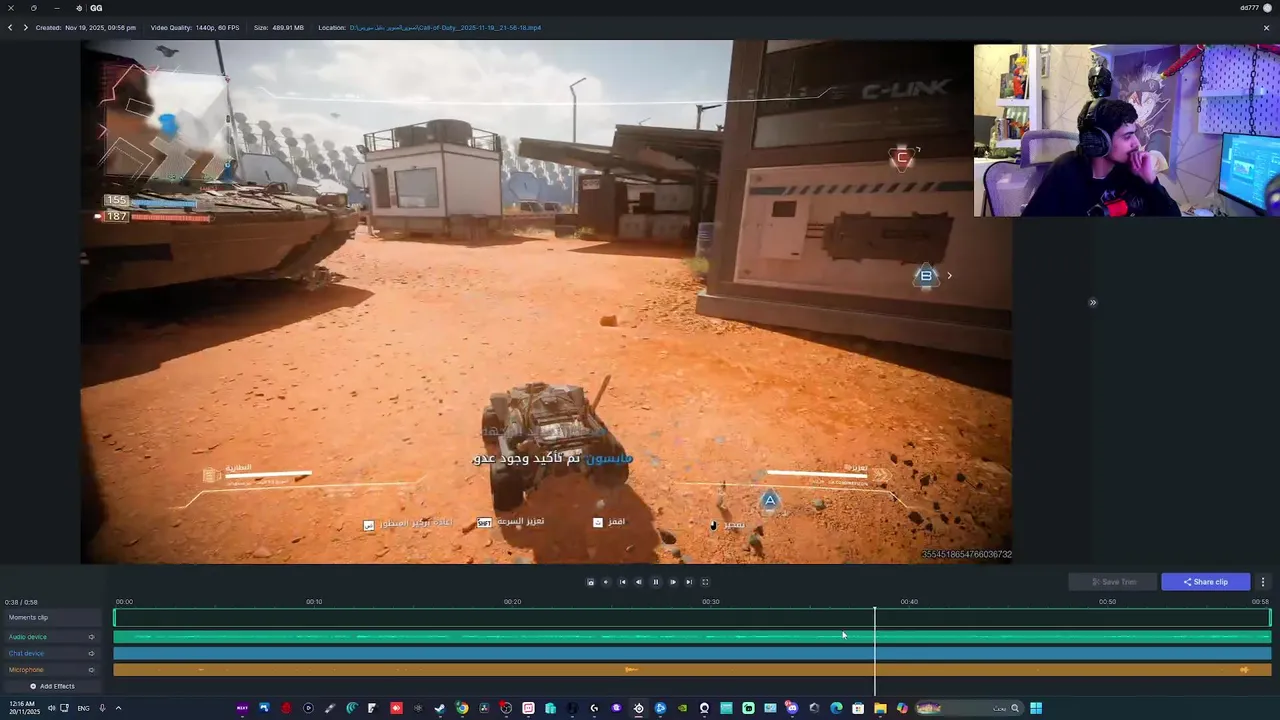Open SteelSeries GG taskbar icon
Image resolution: width=1280 pixels, height=720 pixels.
click(x=638, y=708)
